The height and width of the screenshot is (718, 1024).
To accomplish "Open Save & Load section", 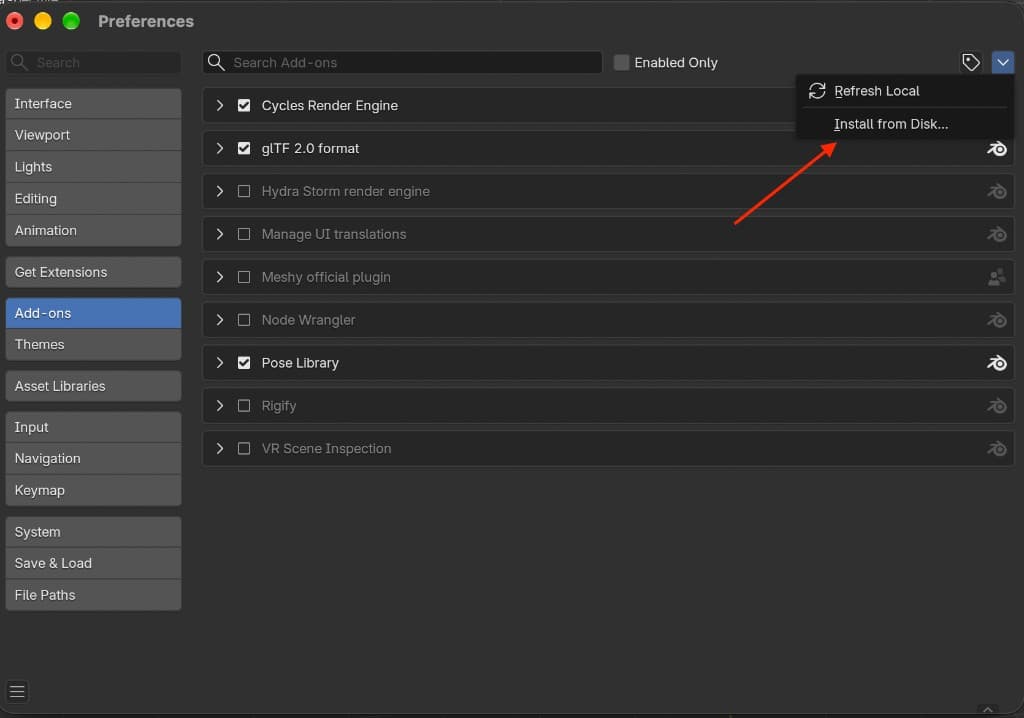I will point(93,563).
